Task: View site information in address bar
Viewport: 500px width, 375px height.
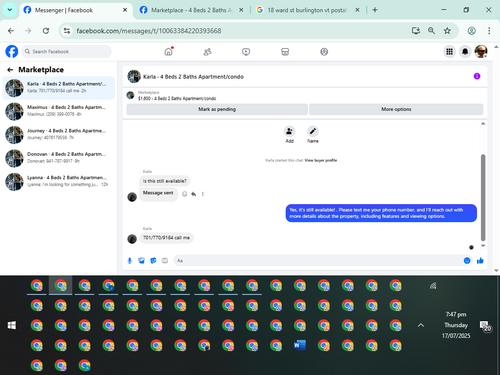Action: [67, 31]
